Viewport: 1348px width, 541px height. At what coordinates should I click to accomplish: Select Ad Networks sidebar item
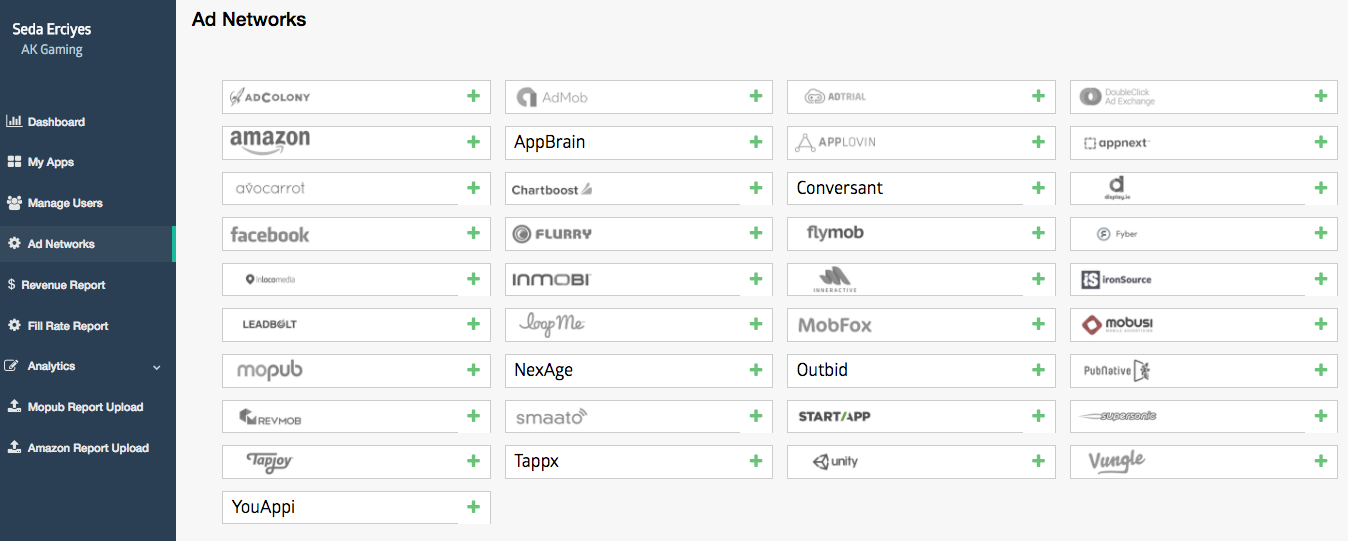(x=88, y=244)
